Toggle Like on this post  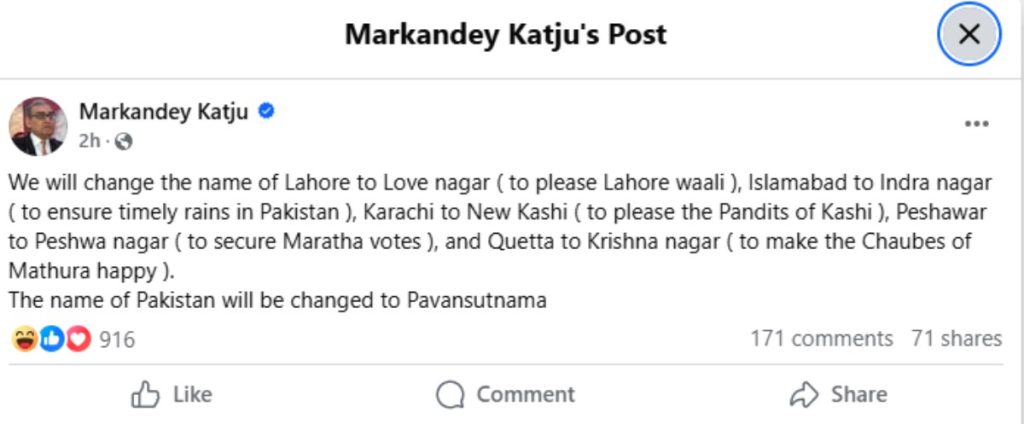[171, 395]
